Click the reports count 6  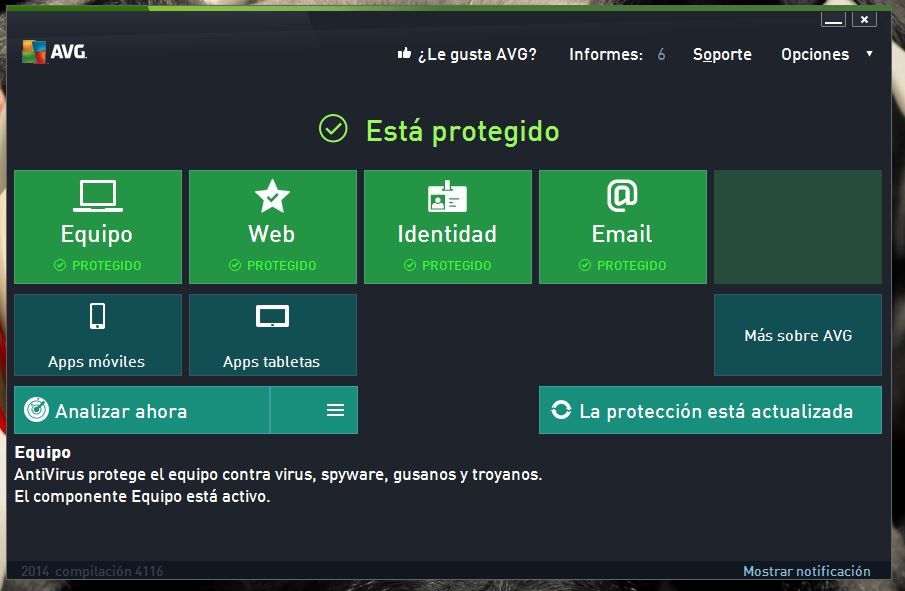[661, 54]
